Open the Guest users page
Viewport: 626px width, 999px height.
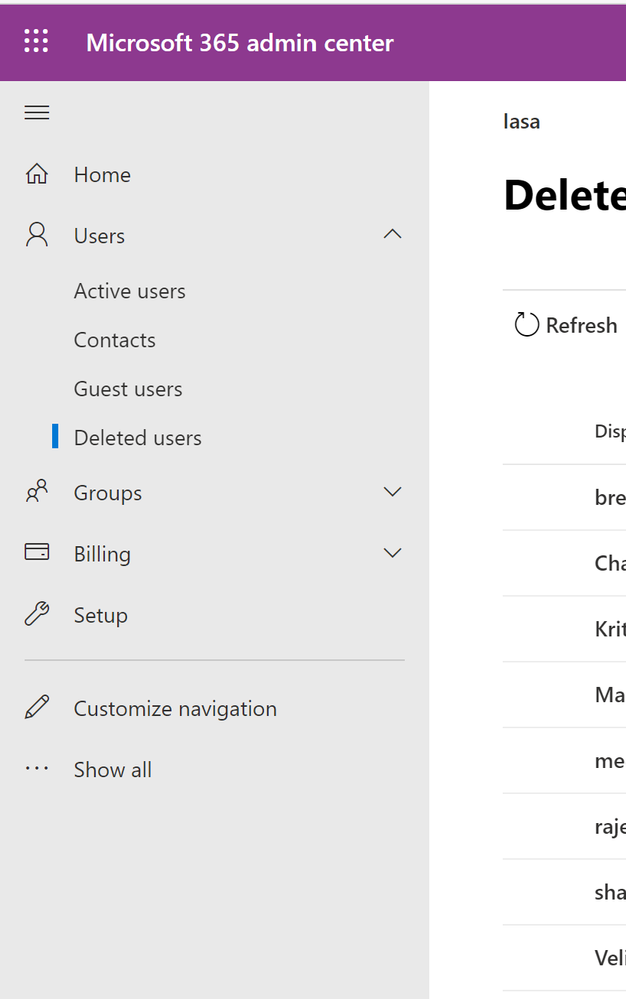pyautogui.click(x=128, y=389)
